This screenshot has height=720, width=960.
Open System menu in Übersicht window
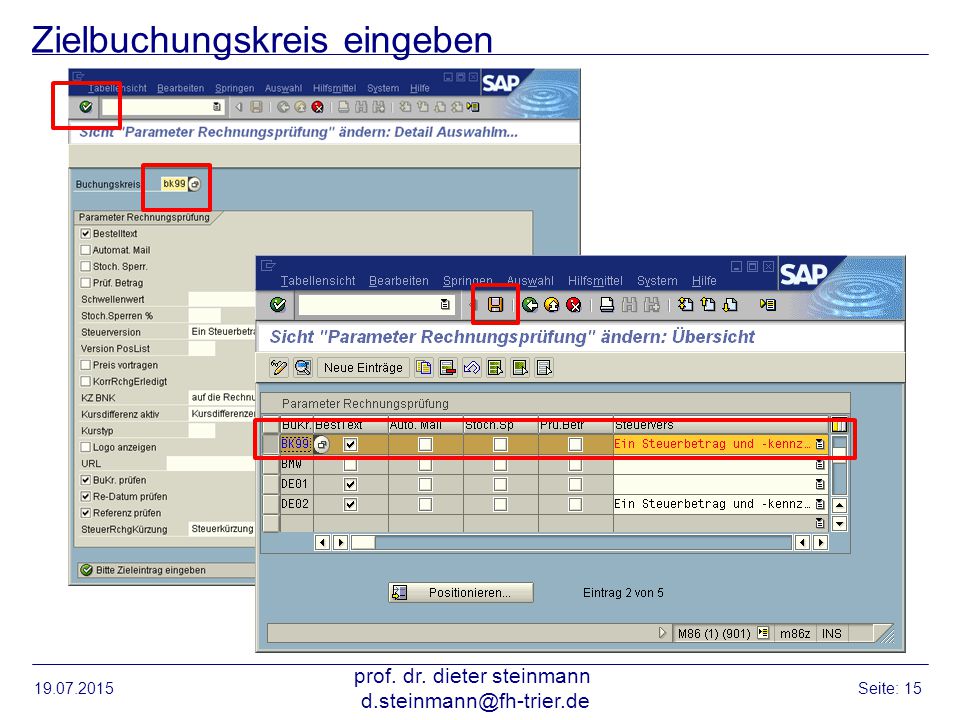657,280
